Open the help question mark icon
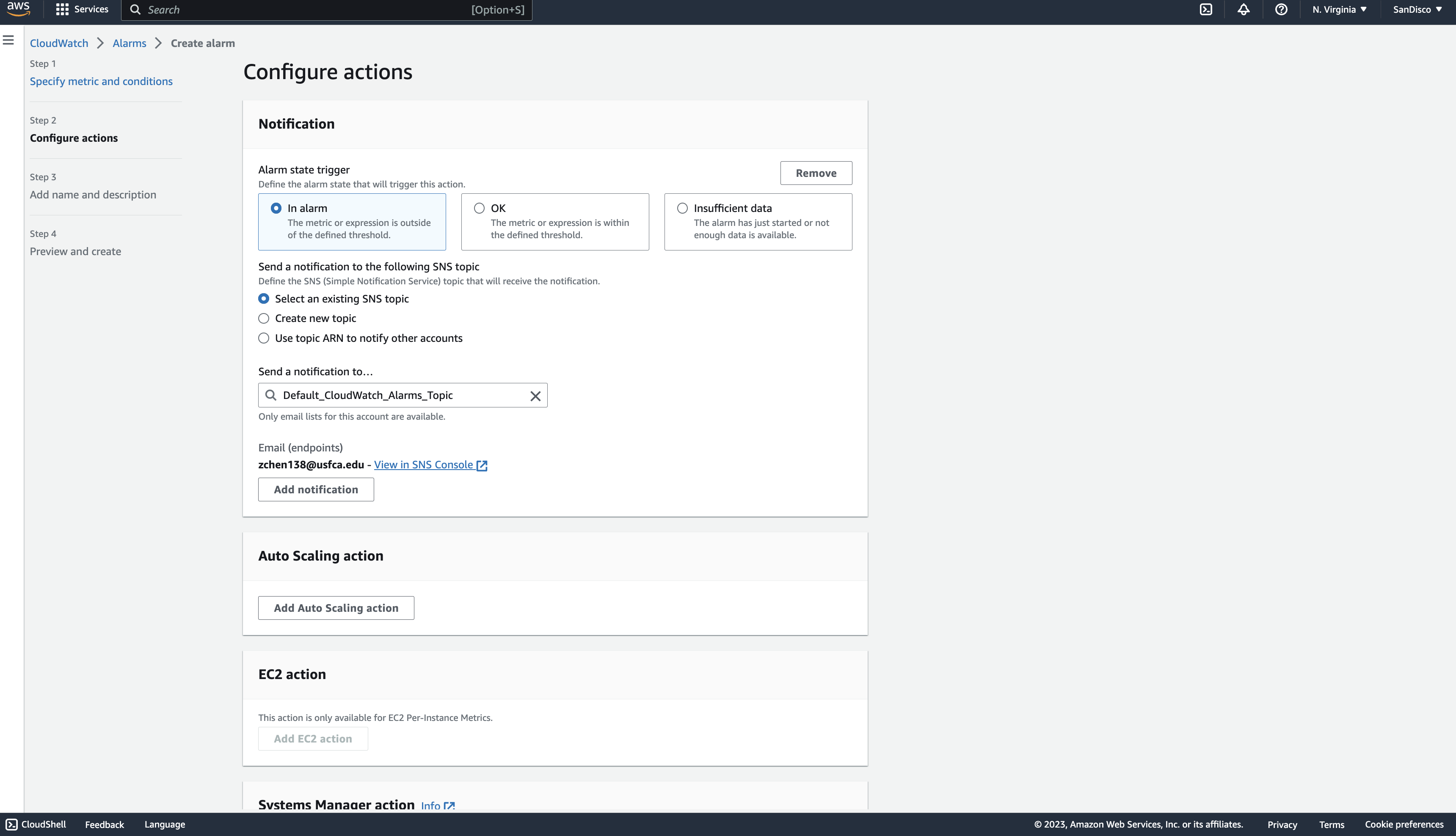Image resolution: width=1456 pixels, height=836 pixels. click(x=1281, y=10)
